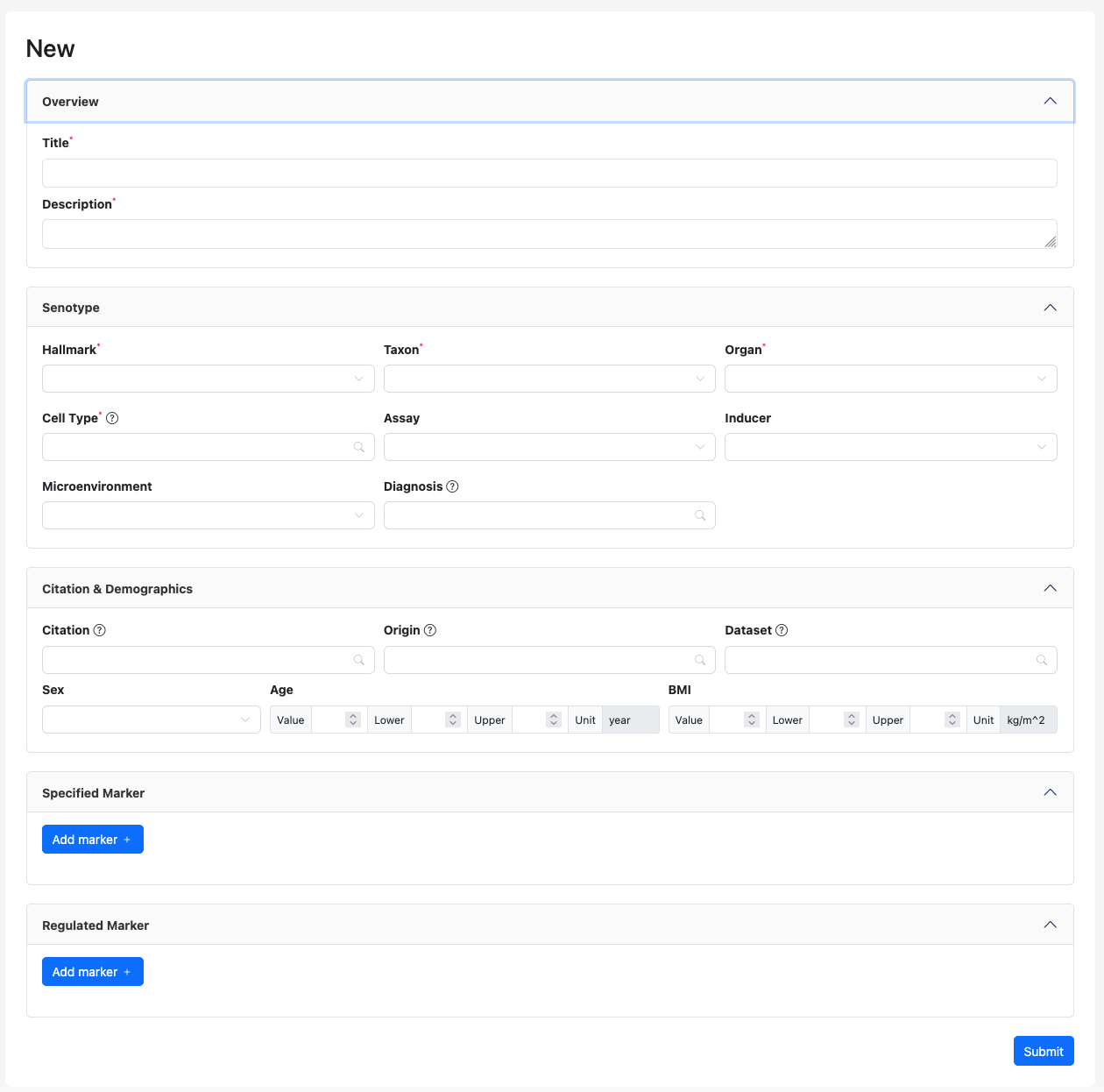The image size is (1104, 1092).
Task: Click the Age Value stepper arrows
Action: click(353, 720)
